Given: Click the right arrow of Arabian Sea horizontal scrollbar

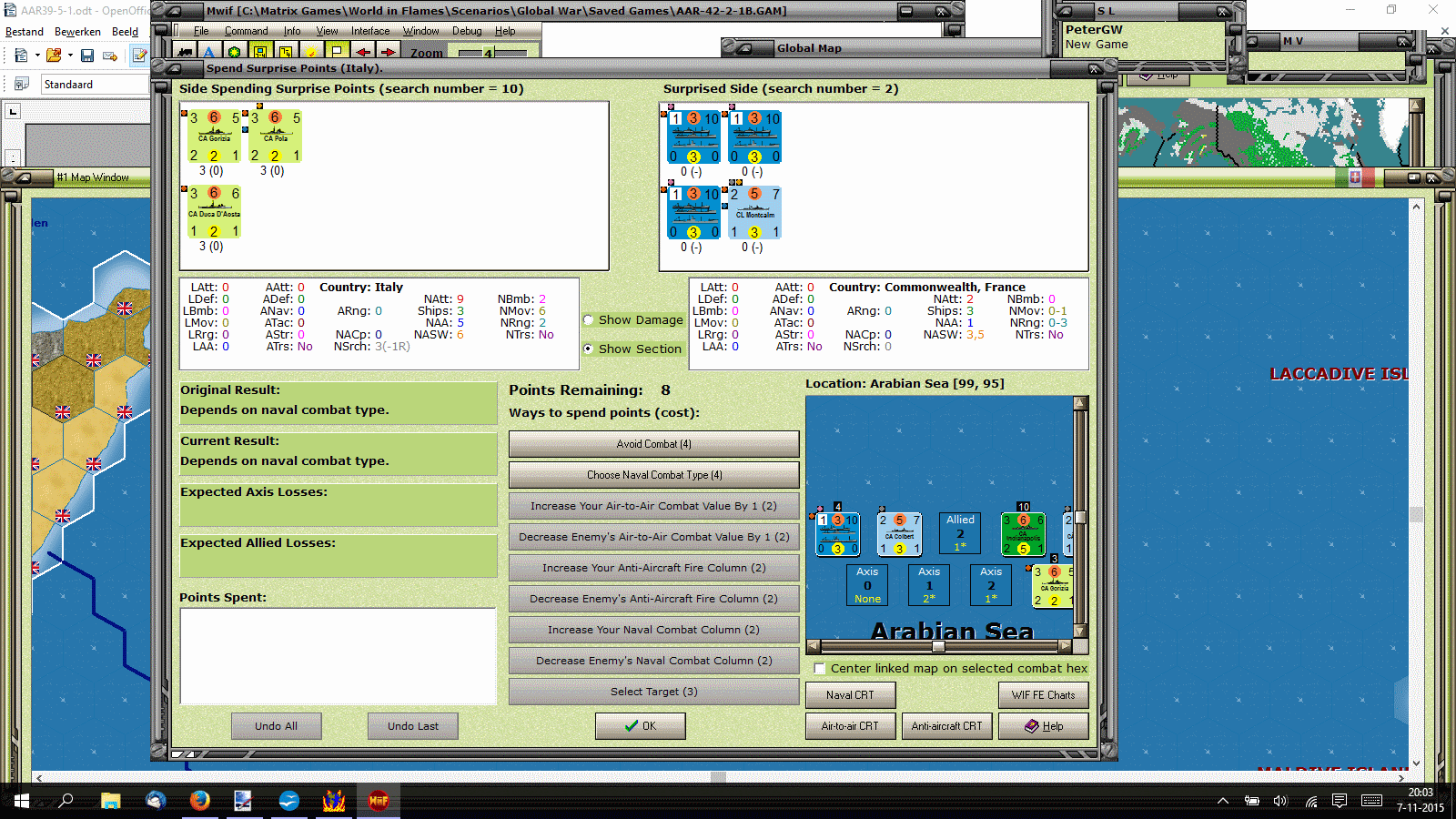Looking at the screenshot, I should [x=1065, y=647].
